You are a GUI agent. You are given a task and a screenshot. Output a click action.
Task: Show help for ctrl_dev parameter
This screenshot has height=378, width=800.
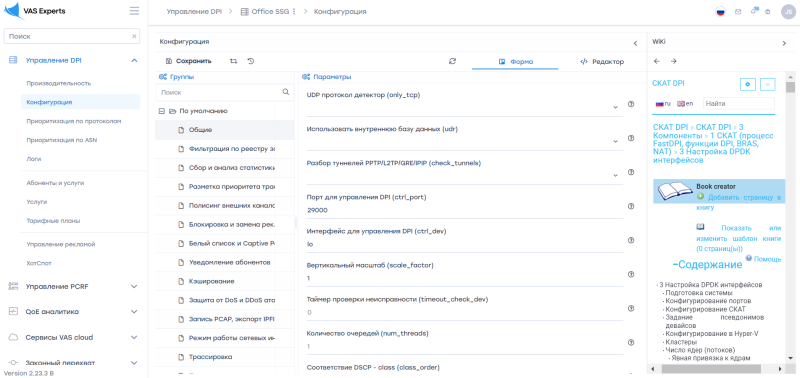coord(631,240)
